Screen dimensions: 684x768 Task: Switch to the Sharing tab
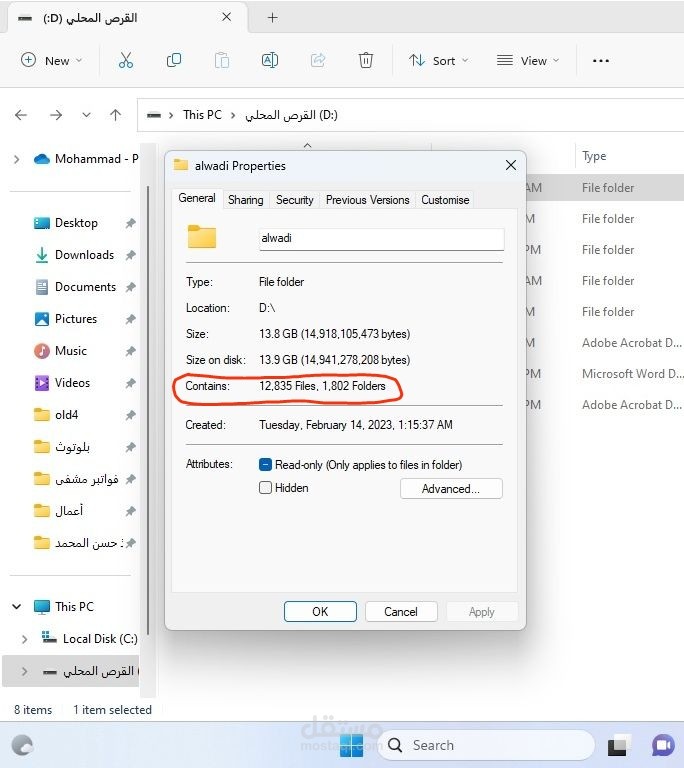[245, 200]
